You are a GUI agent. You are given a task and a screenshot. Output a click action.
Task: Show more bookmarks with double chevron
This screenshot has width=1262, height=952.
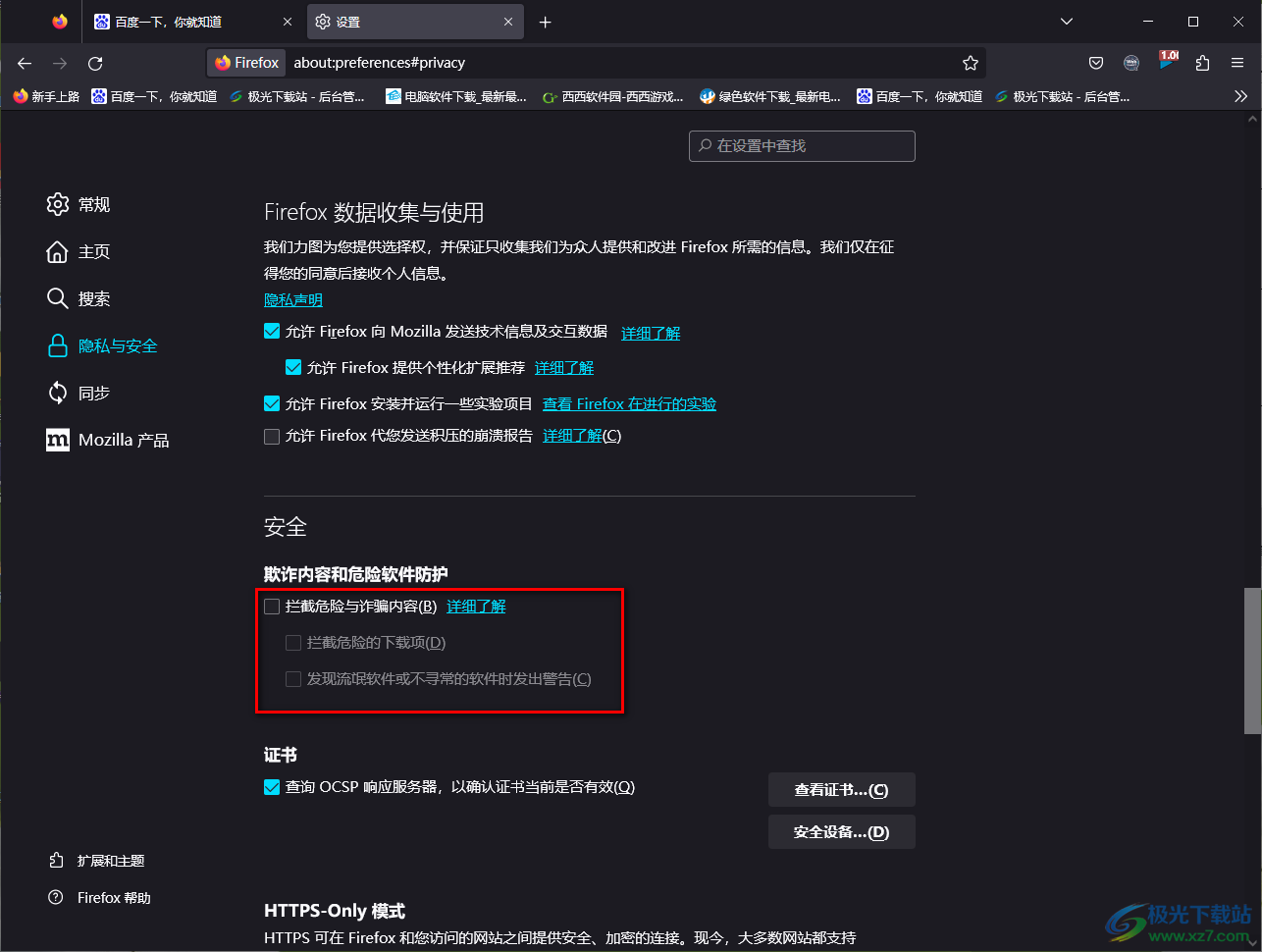coord(1241,96)
